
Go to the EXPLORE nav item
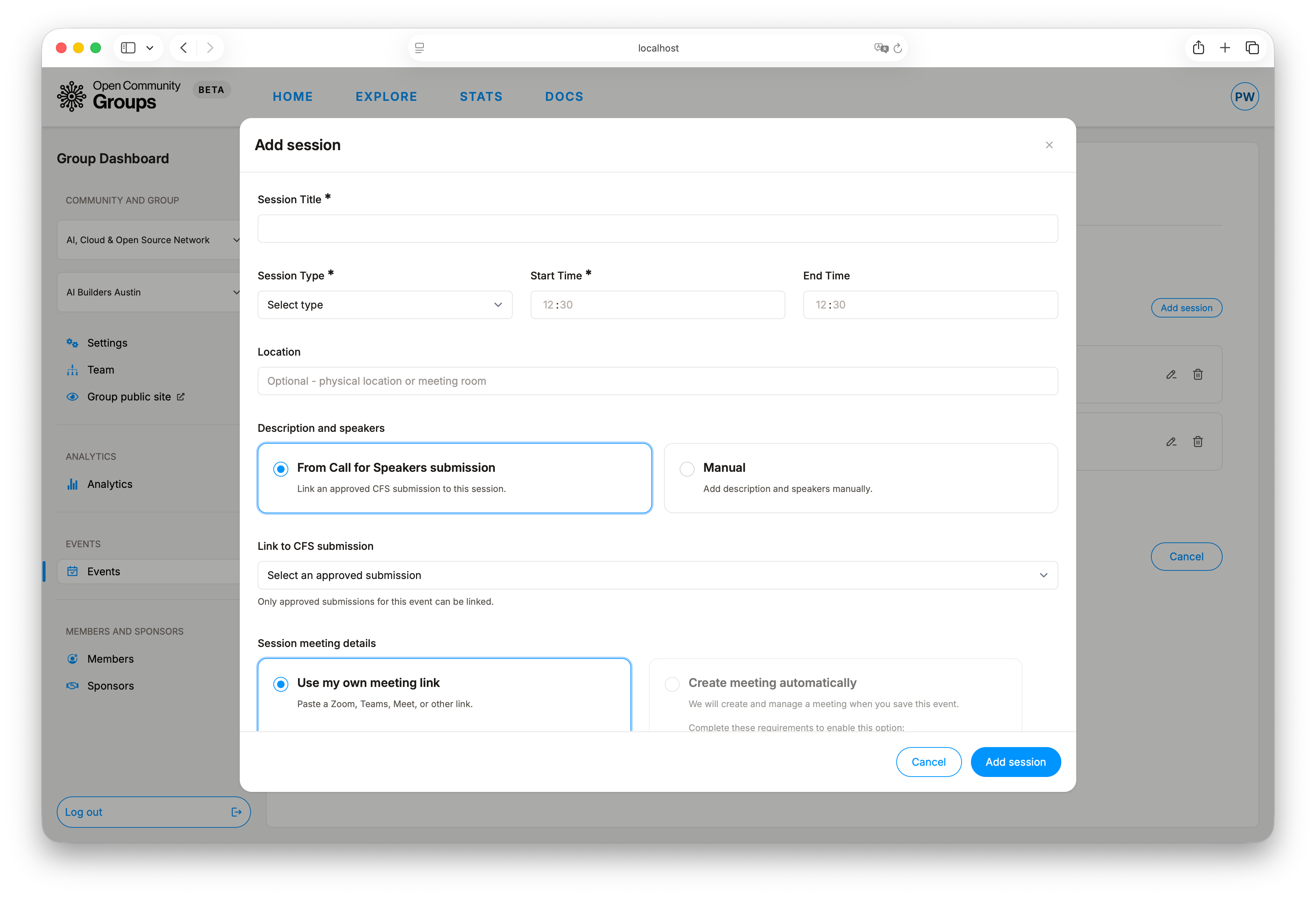point(386,96)
